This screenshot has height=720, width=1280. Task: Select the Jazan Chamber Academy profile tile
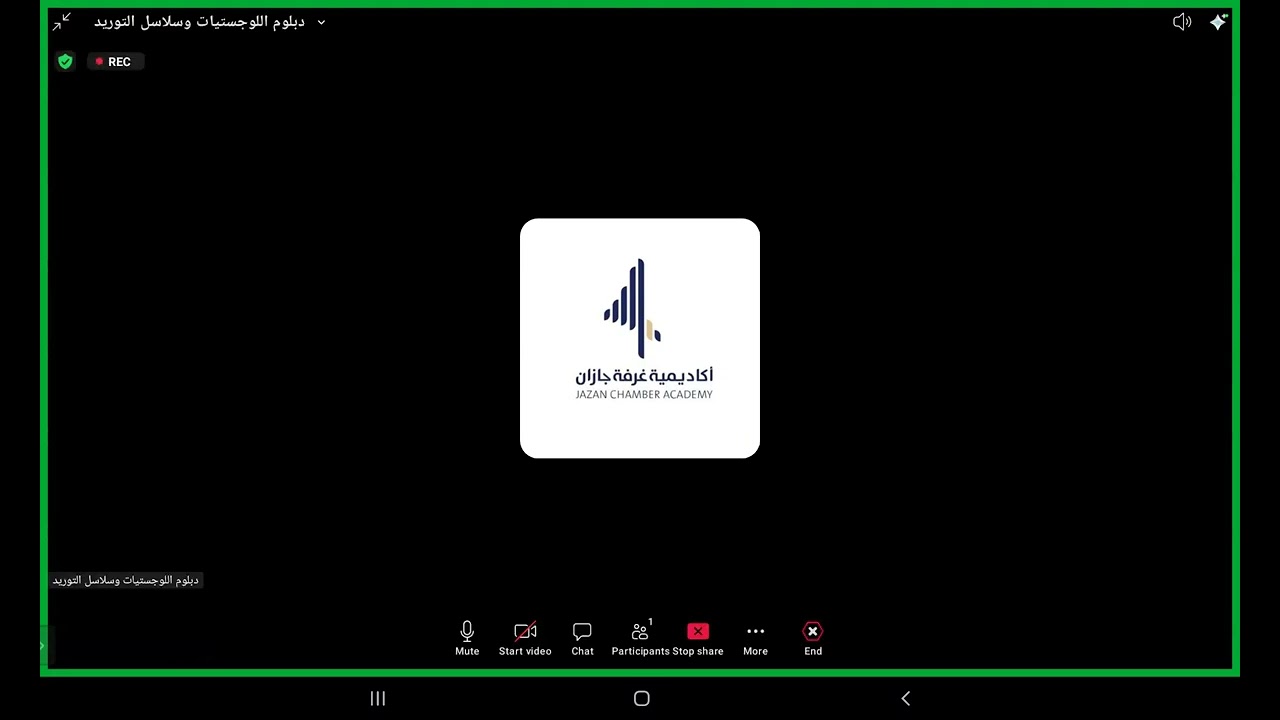(640, 338)
